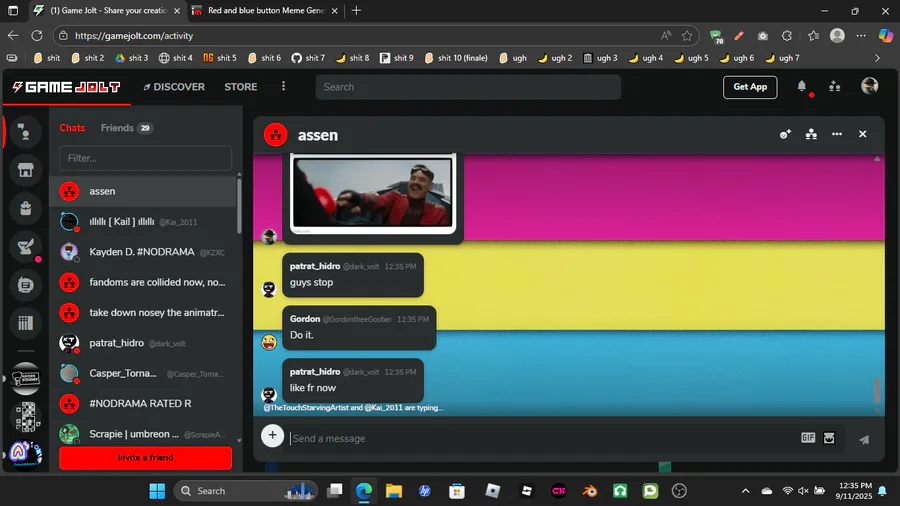Open the Scrapie | umbreon chat
The height and width of the screenshot is (506, 900).
coord(143,434)
